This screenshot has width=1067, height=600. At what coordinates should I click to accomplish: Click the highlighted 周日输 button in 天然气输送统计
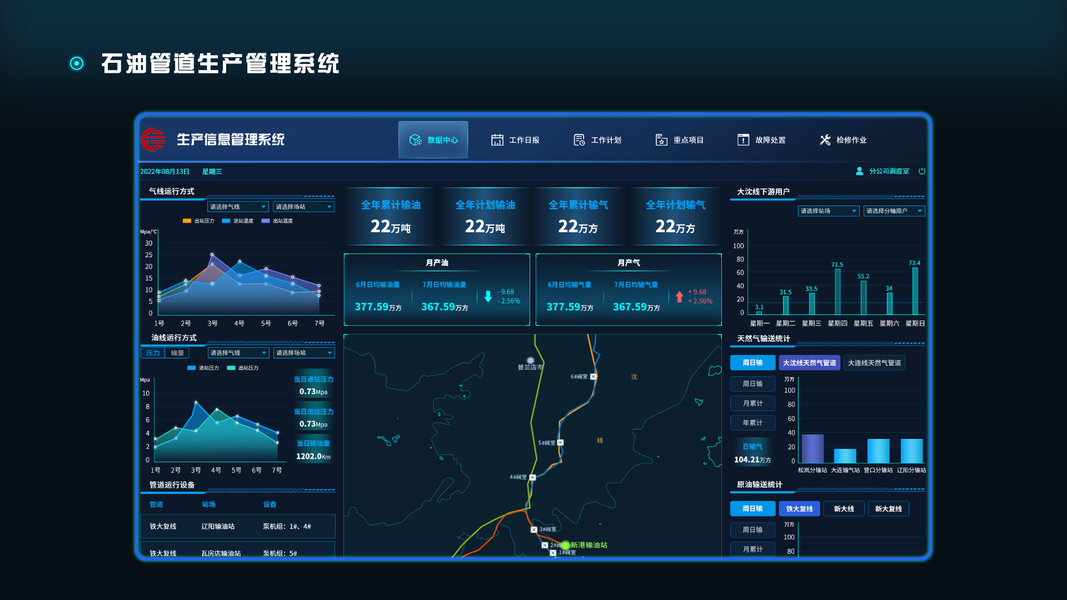752,363
